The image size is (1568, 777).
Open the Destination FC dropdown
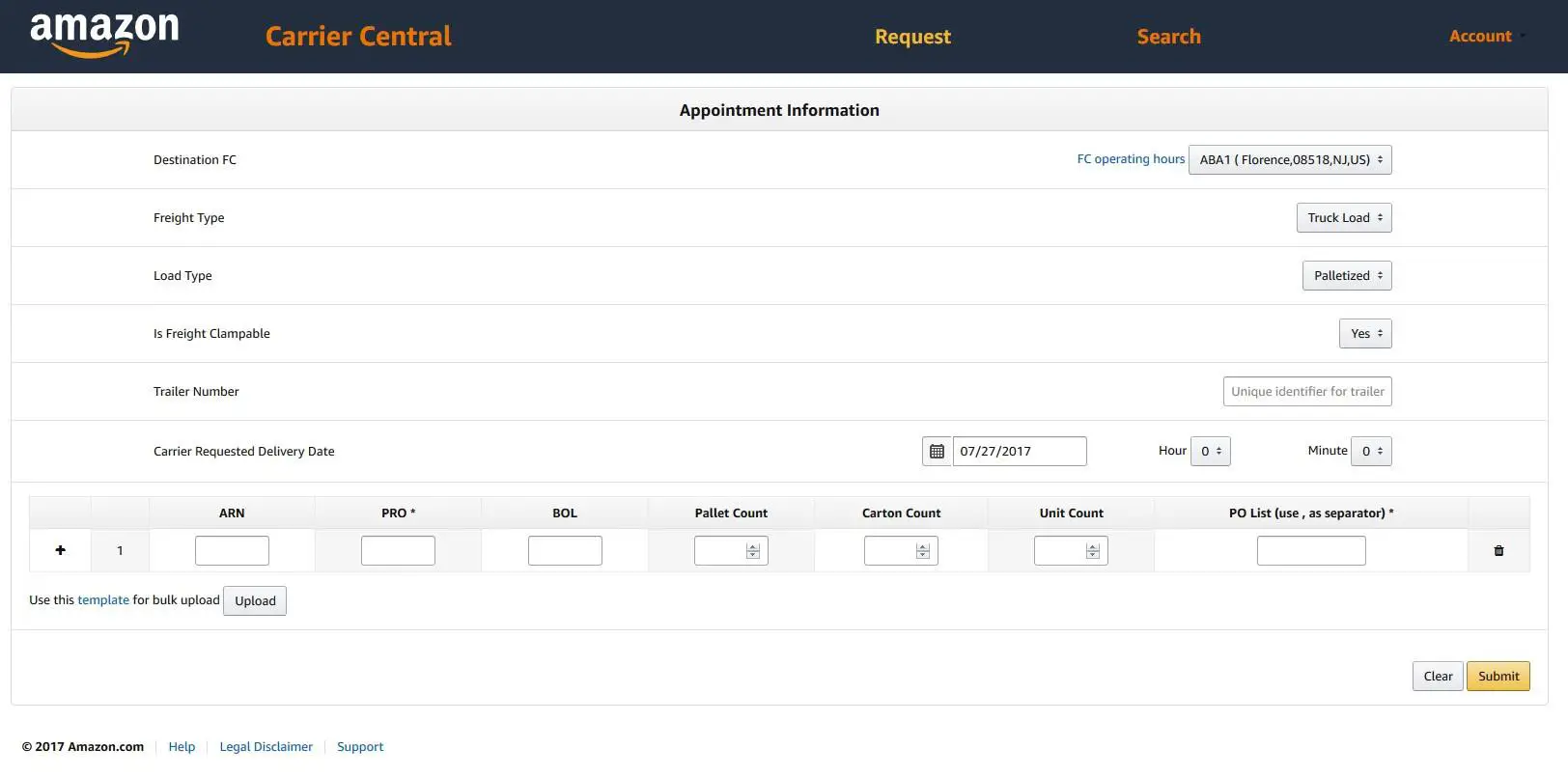pyautogui.click(x=1290, y=159)
